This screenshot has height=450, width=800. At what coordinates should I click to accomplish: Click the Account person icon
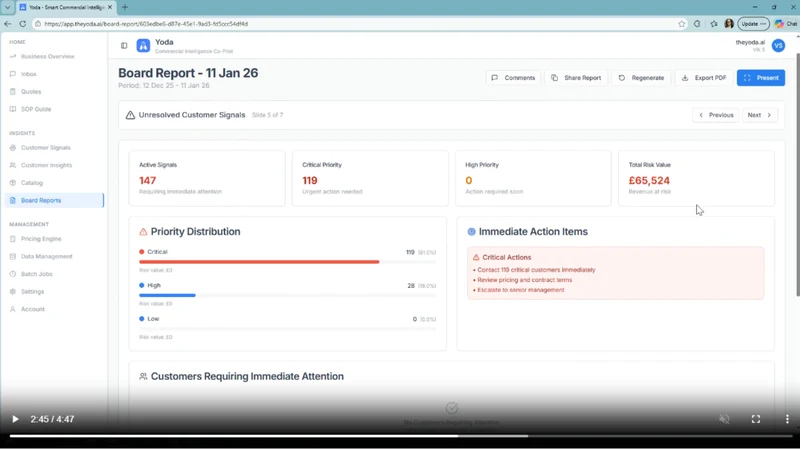click(13, 309)
